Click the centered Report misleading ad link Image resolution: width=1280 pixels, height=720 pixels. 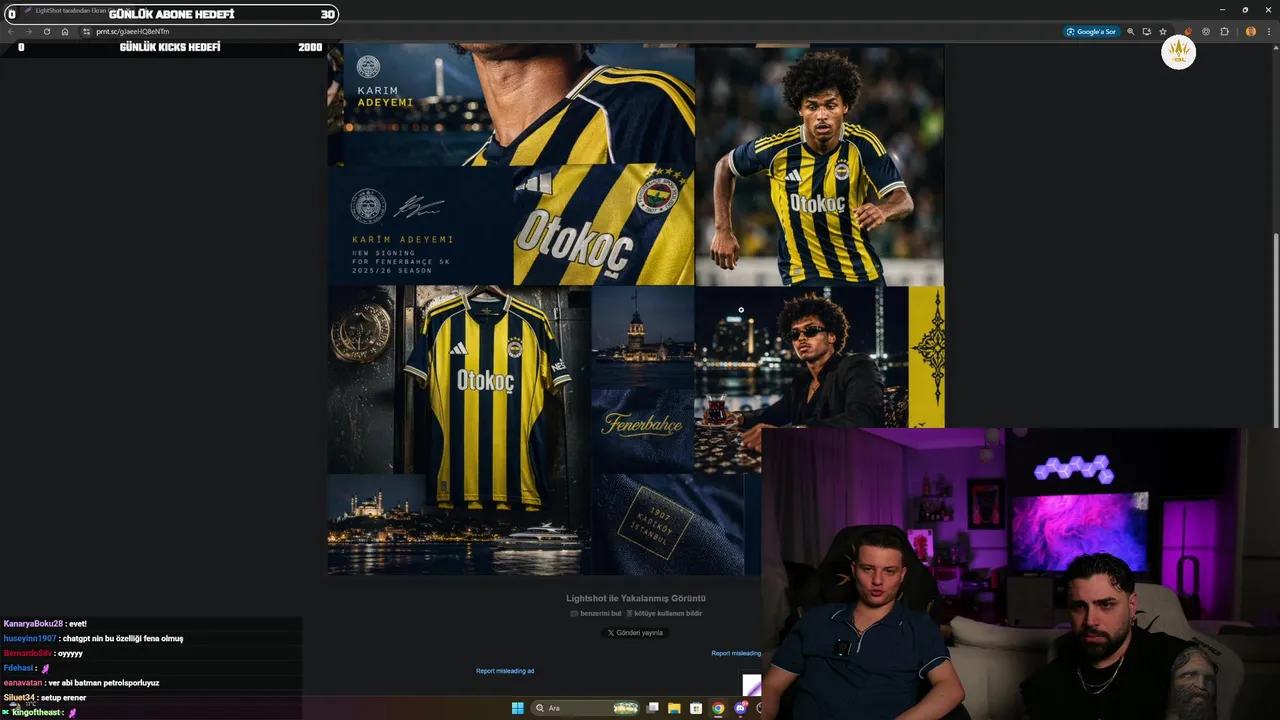(x=505, y=671)
